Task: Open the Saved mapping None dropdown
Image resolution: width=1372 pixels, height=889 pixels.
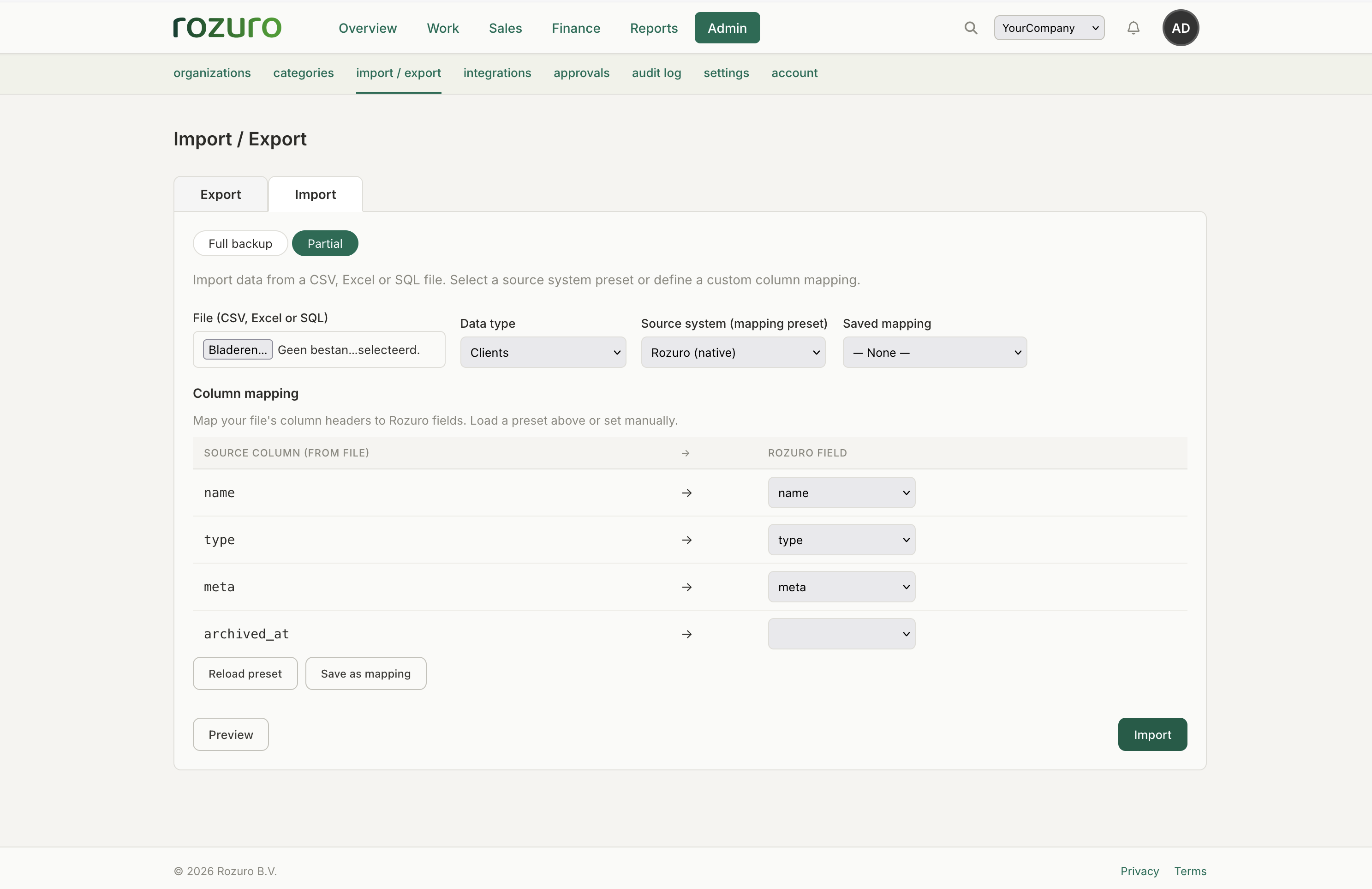Action: (935, 353)
